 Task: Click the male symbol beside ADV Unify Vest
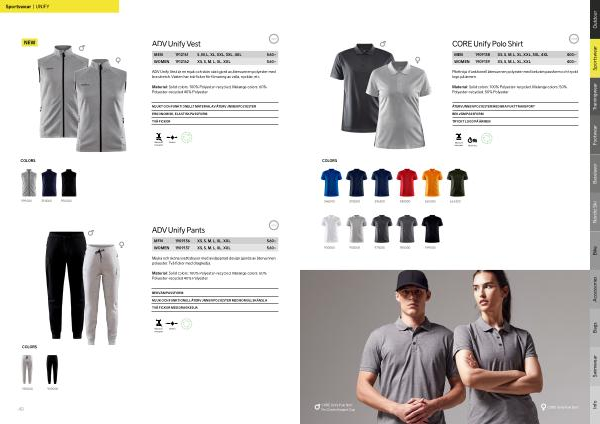[82, 48]
